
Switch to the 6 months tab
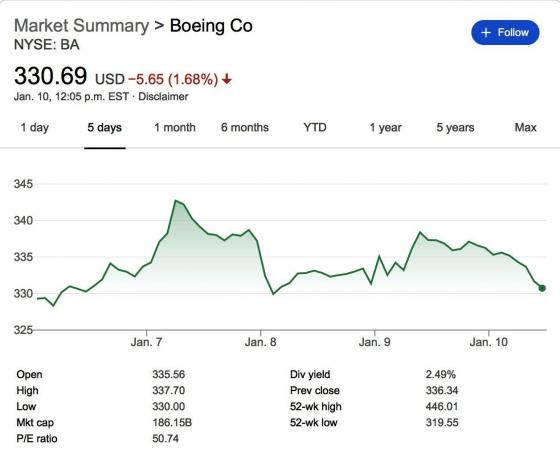(x=245, y=127)
